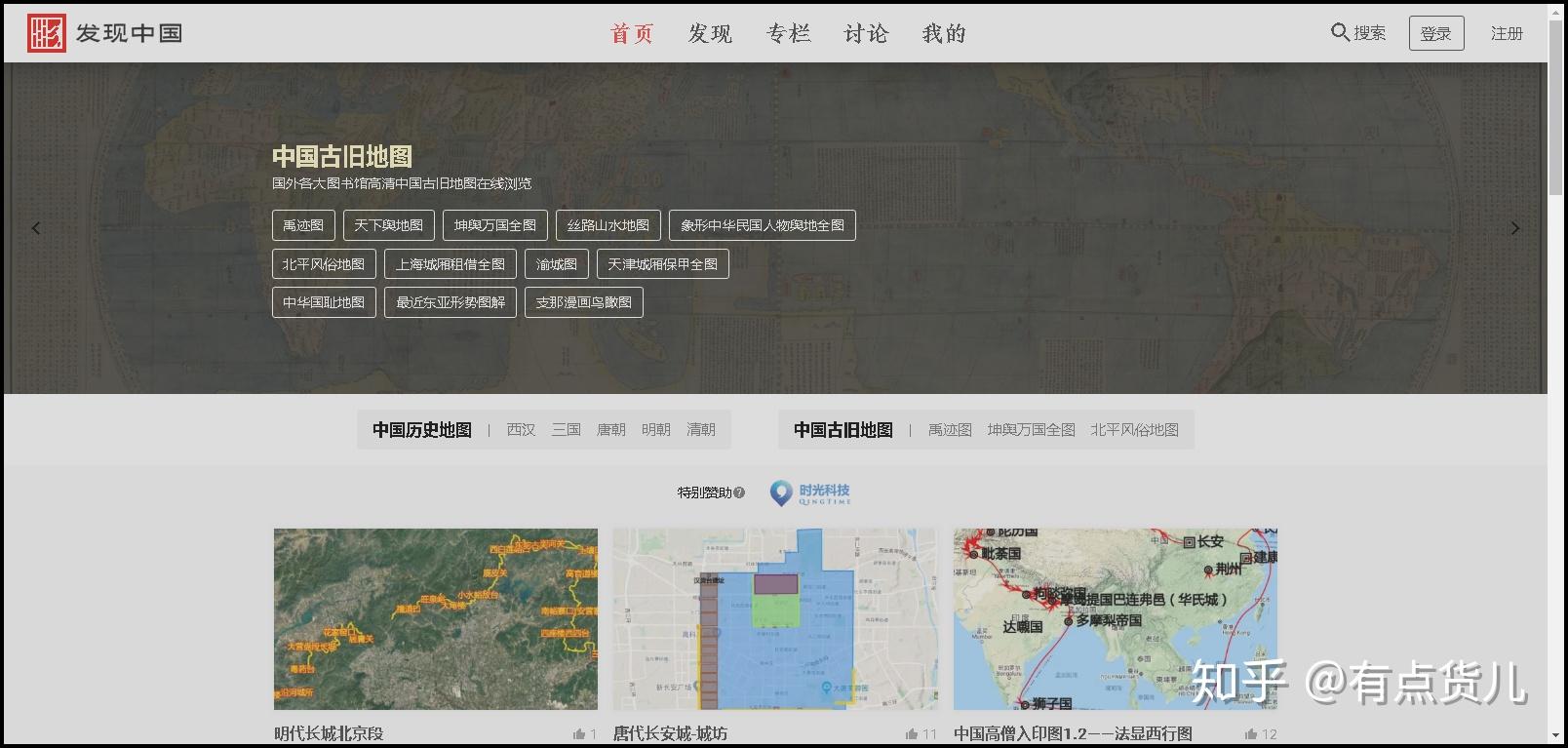Screen dimensions: 1568x748
Task: Open the 天津城厢保甲全图 tag button
Action: pos(663,264)
